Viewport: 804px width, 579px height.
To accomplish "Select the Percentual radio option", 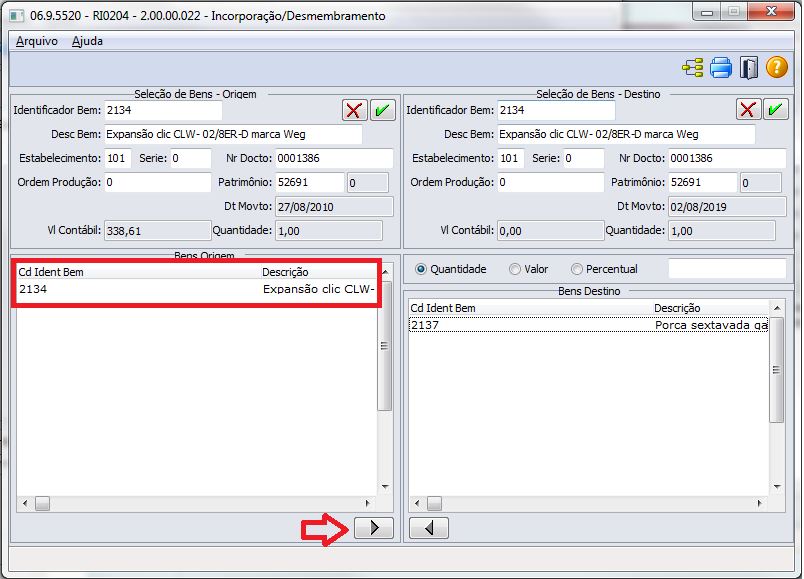I will click(x=577, y=269).
